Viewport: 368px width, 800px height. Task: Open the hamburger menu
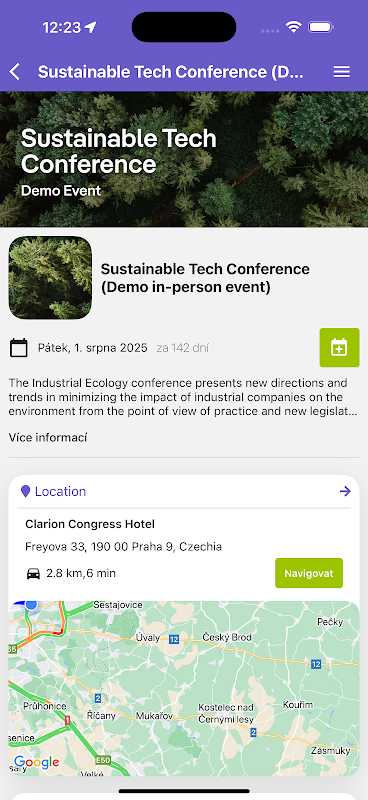click(x=341, y=72)
